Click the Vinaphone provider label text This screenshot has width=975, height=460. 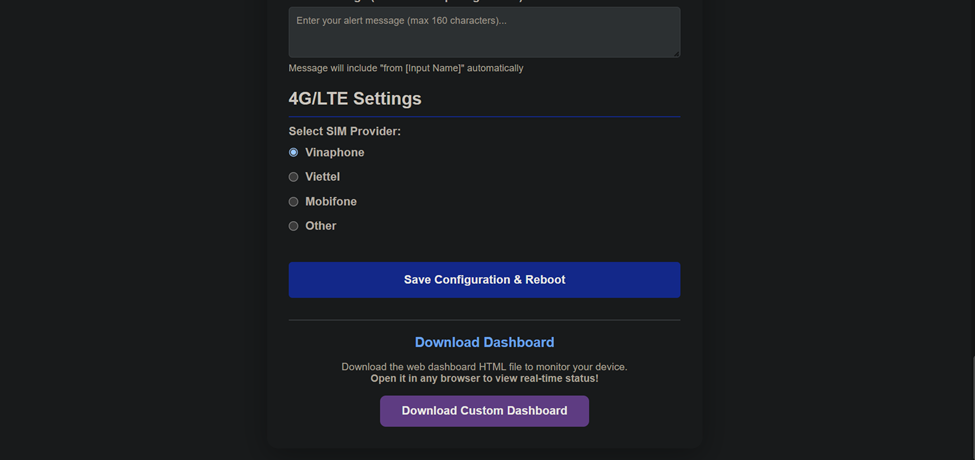pos(334,153)
